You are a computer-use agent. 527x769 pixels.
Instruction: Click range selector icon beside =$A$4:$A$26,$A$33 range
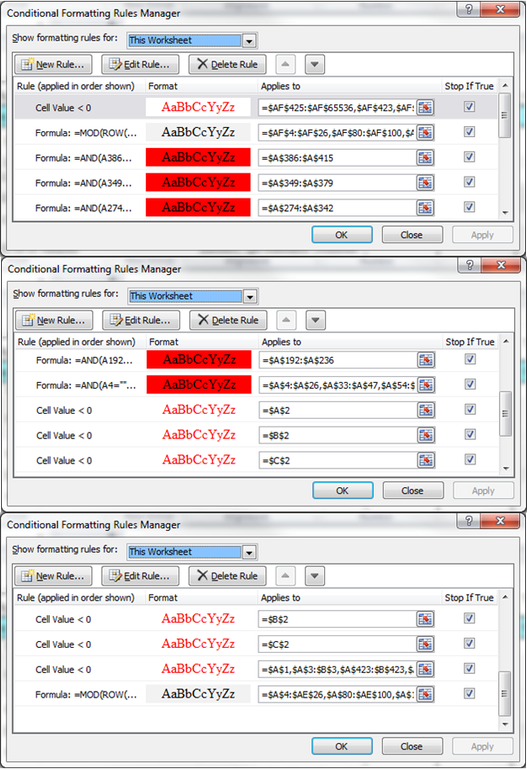(426, 385)
